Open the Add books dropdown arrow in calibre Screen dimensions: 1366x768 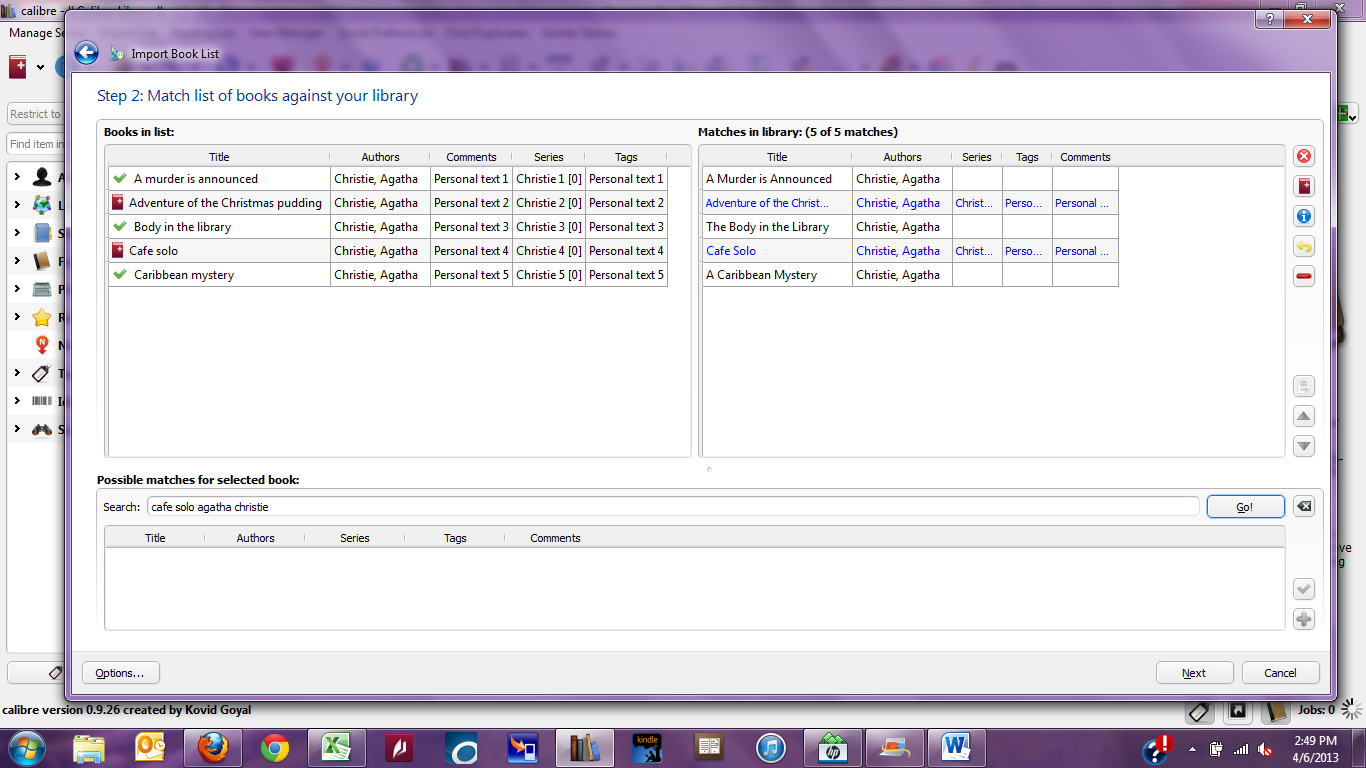pos(40,67)
